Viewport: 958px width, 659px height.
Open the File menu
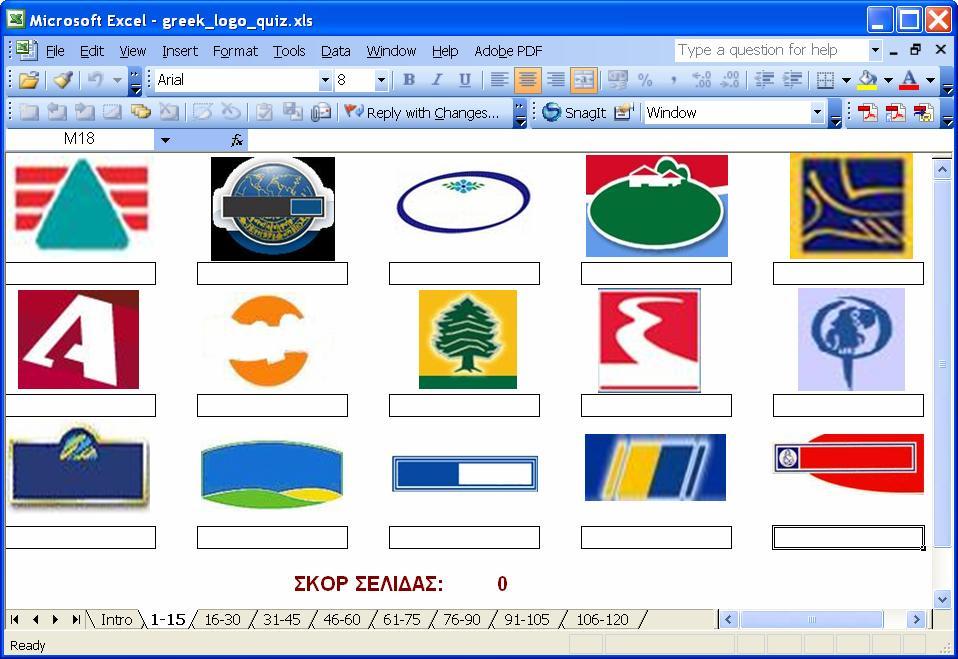[x=55, y=51]
